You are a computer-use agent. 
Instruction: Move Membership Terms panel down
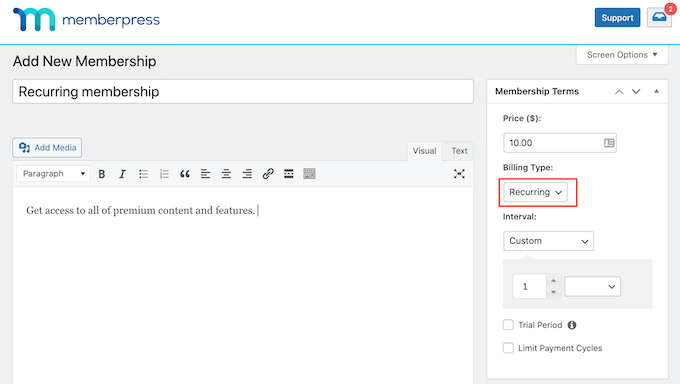click(x=636, y=92)
